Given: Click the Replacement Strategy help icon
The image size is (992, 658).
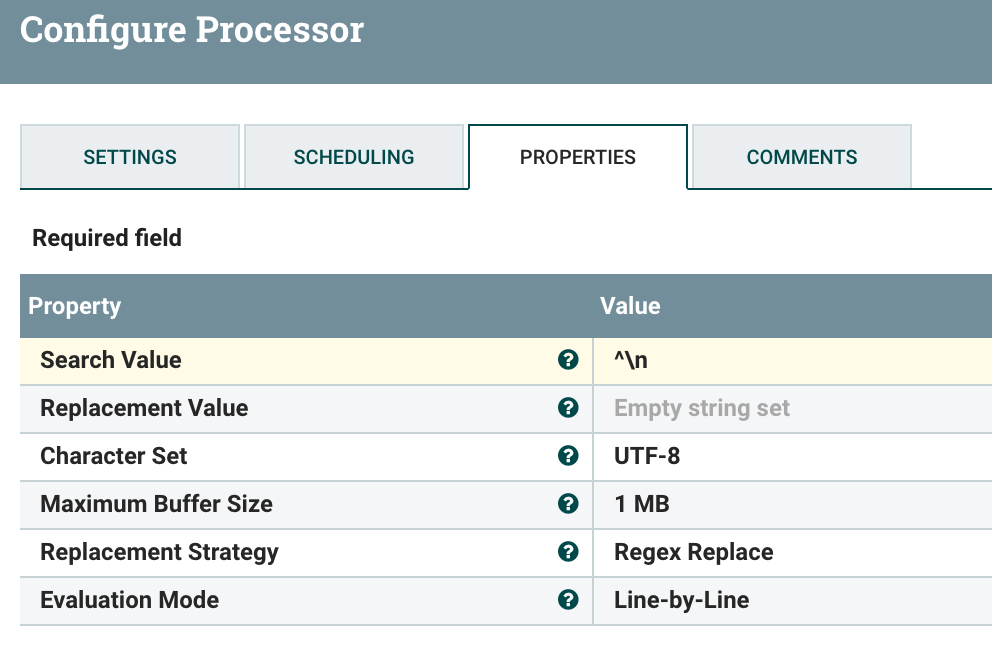Looking at the screenshot, I should pos(569,552).
